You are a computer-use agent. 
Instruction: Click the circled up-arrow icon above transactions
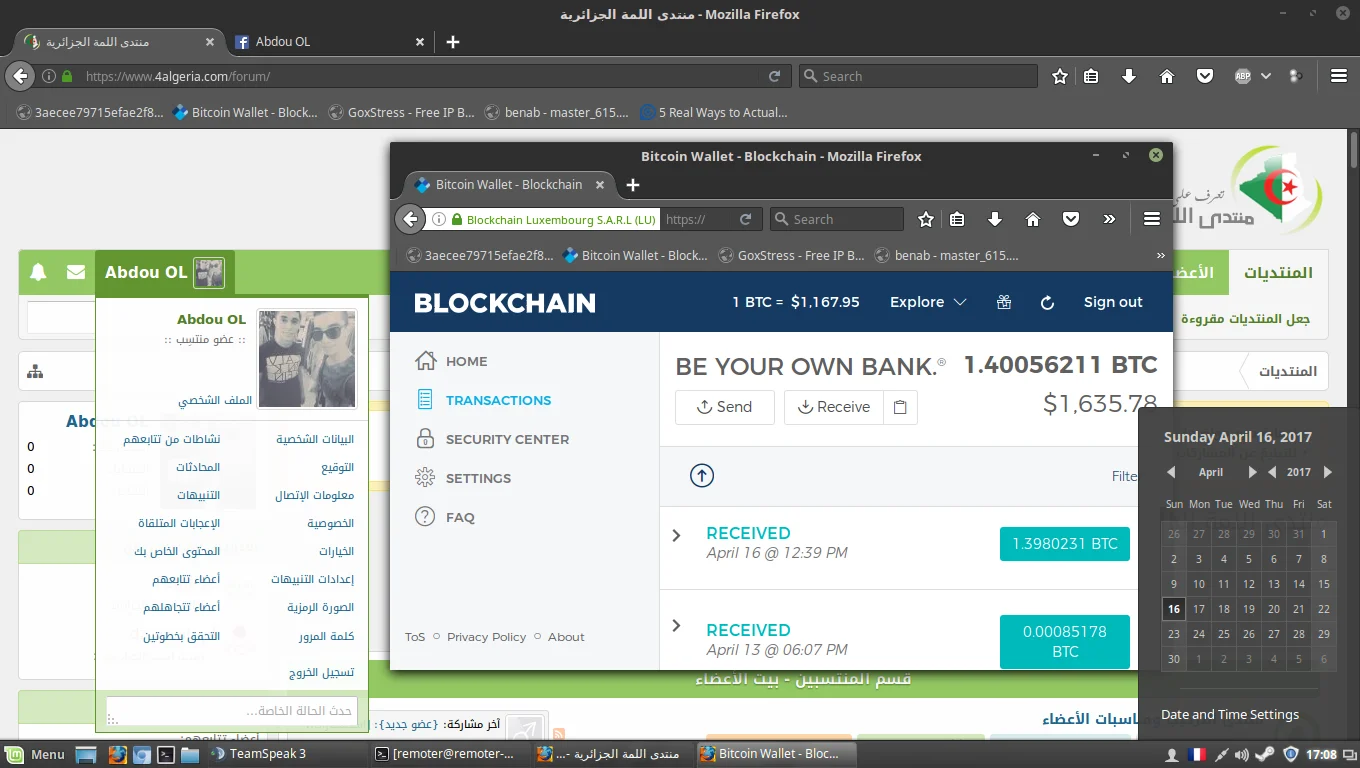click(702, 476)
